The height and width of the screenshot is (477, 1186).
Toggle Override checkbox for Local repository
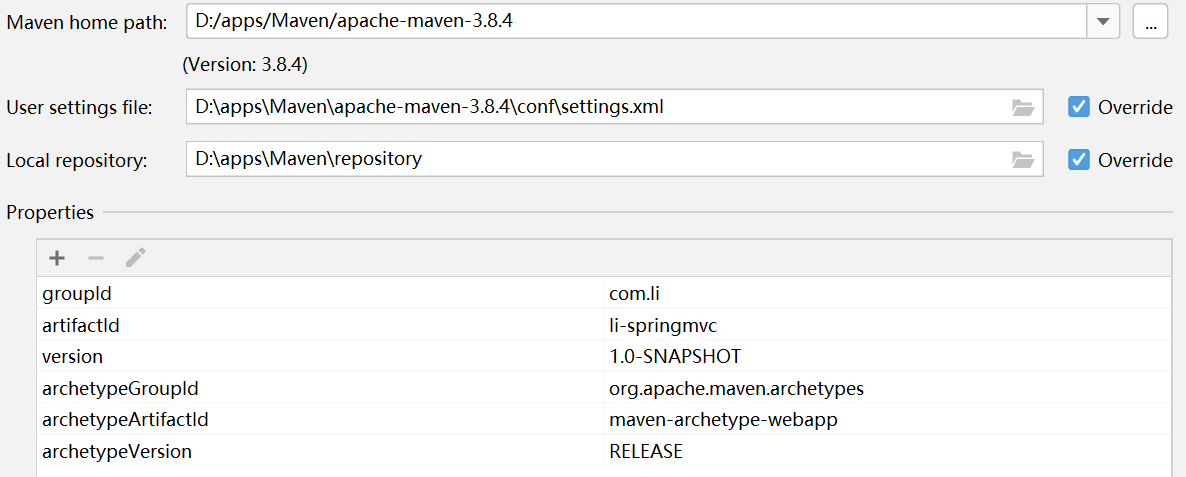[x=1079, y=160]
